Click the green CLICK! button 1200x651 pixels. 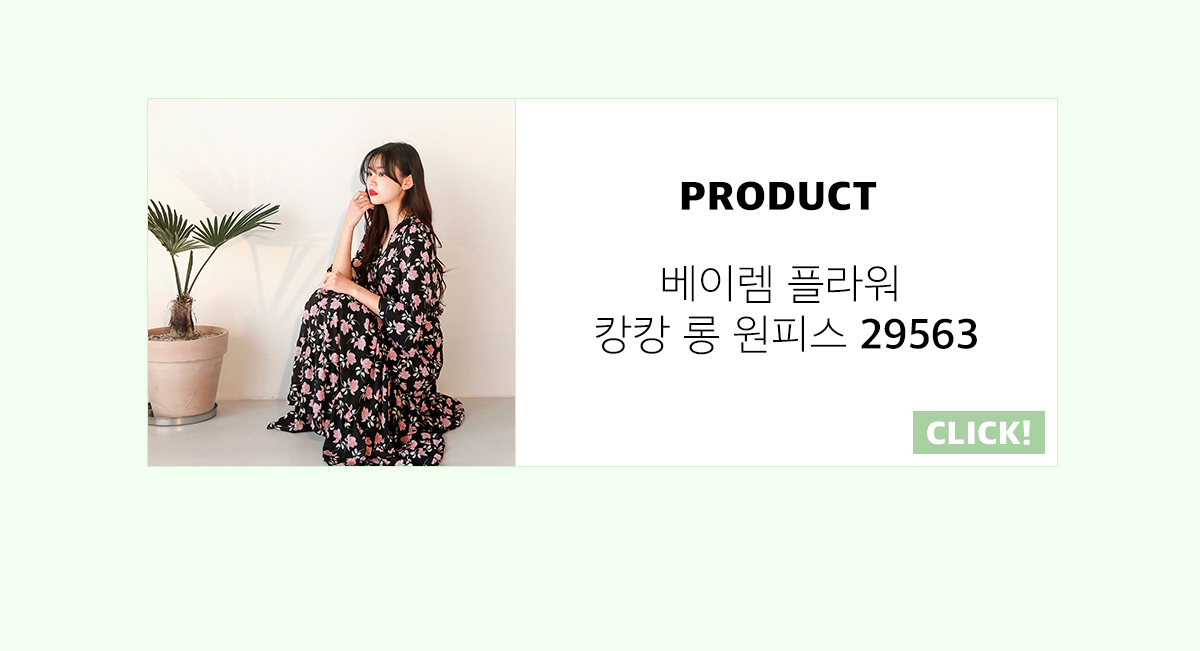pyautogui.click(x=978, y=432)
